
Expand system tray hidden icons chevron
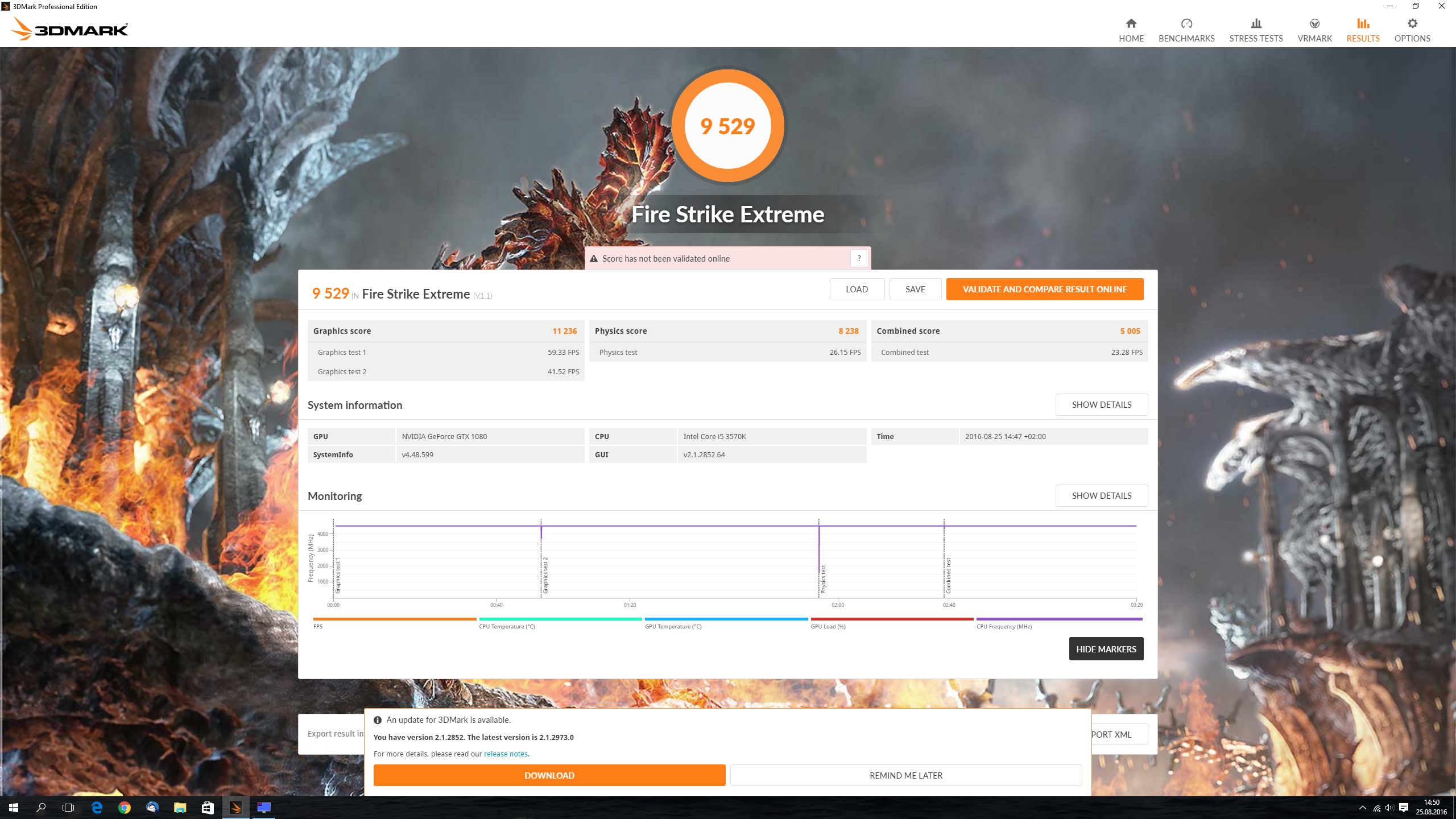1362,808
